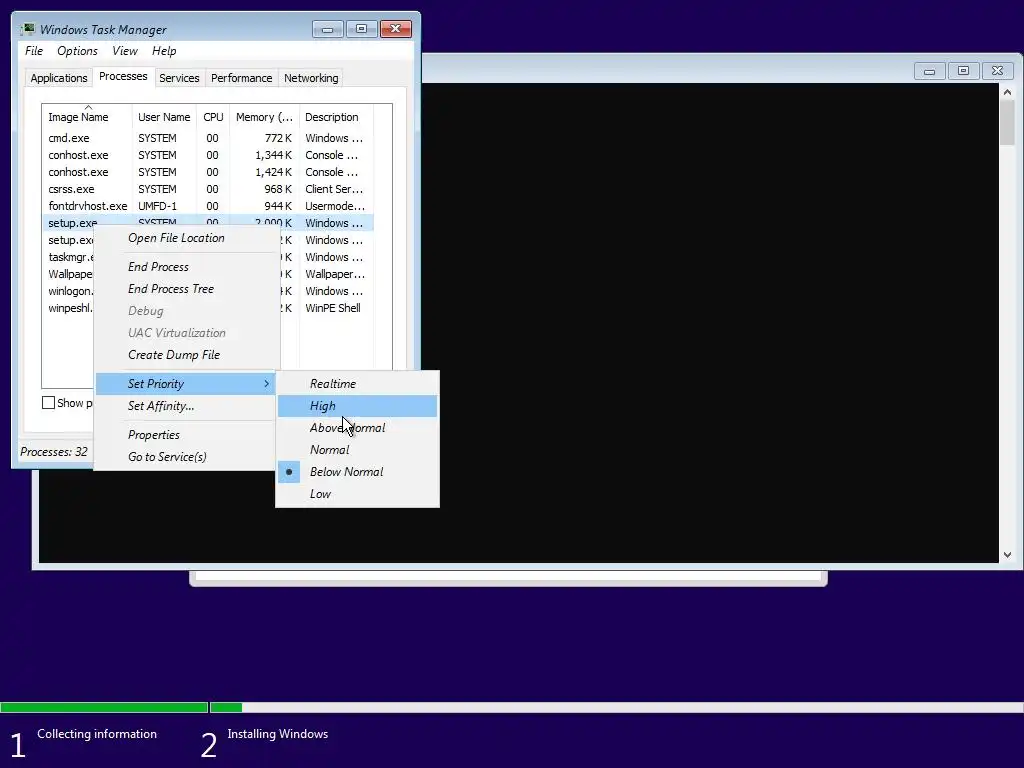Screen dimensions: 1024x768
Task: Set priority to Above Normal
Action: (x=357, y=428)
